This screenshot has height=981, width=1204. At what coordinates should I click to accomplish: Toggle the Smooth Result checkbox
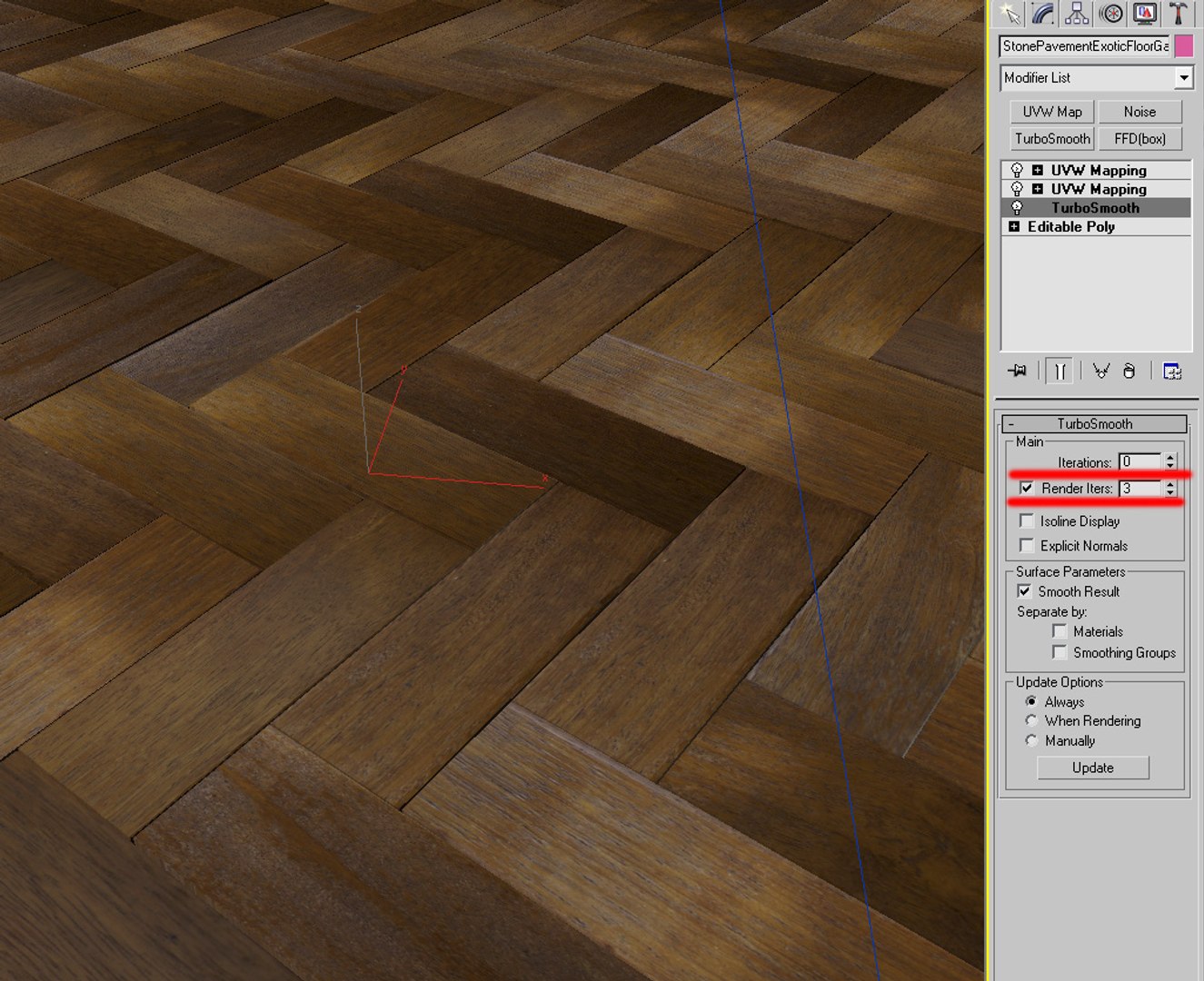click(1024, 591)
